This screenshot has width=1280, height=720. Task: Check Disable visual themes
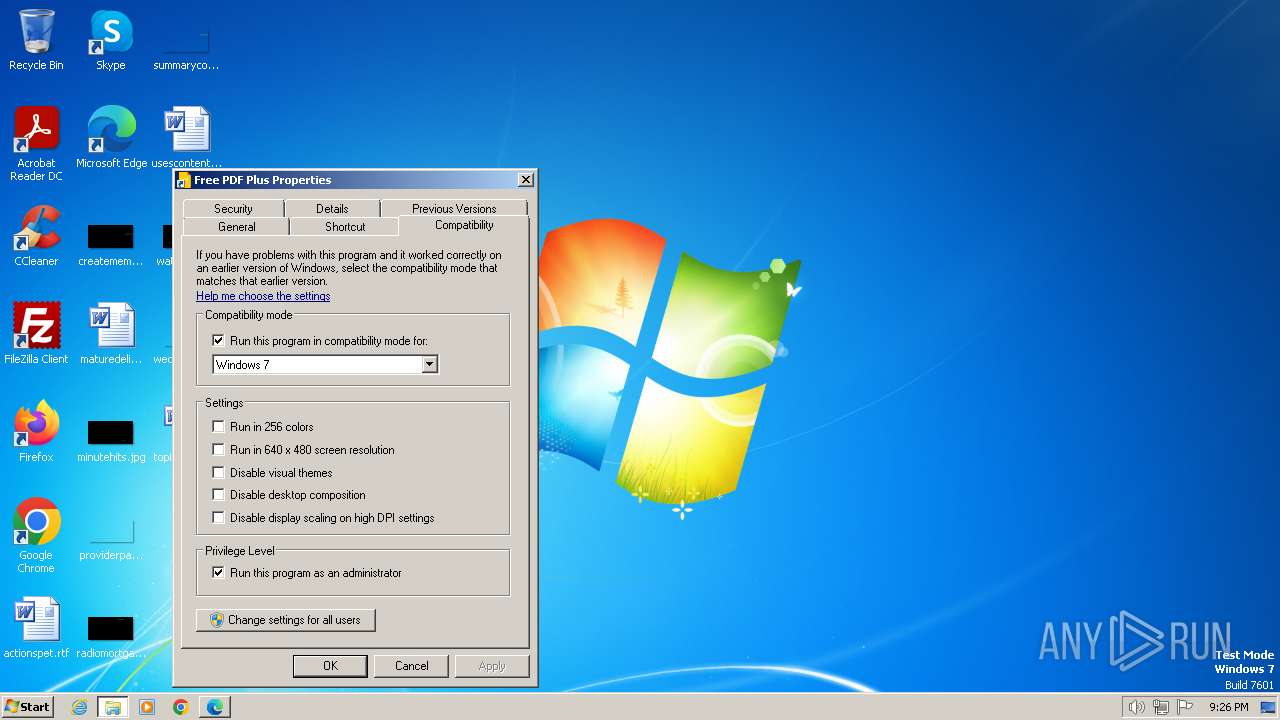coord(218,473)
